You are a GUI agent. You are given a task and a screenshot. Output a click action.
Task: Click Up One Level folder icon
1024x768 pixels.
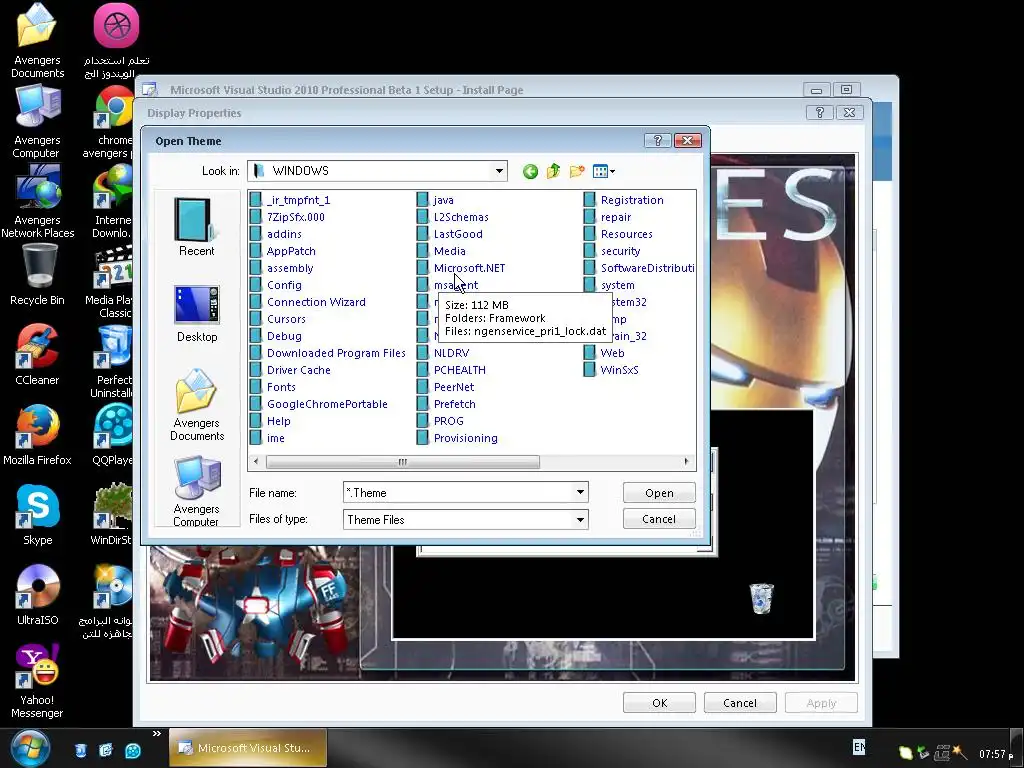(553, 171)
